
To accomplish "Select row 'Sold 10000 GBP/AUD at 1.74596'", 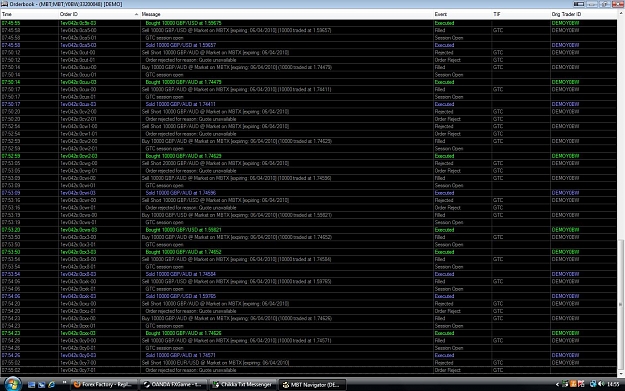I will 309,193.
